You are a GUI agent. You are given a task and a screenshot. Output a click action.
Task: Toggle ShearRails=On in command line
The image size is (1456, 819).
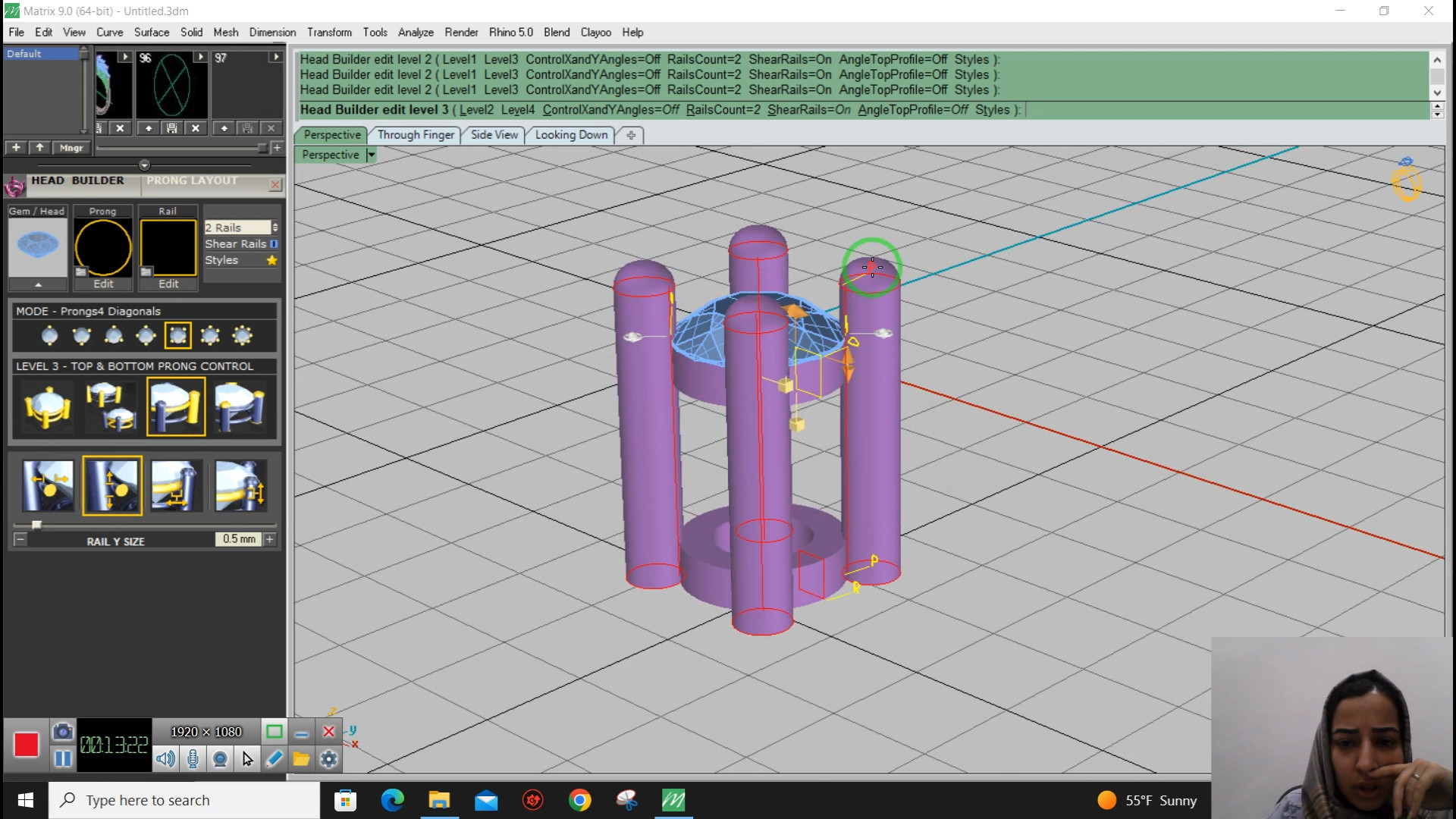[808, 110]
